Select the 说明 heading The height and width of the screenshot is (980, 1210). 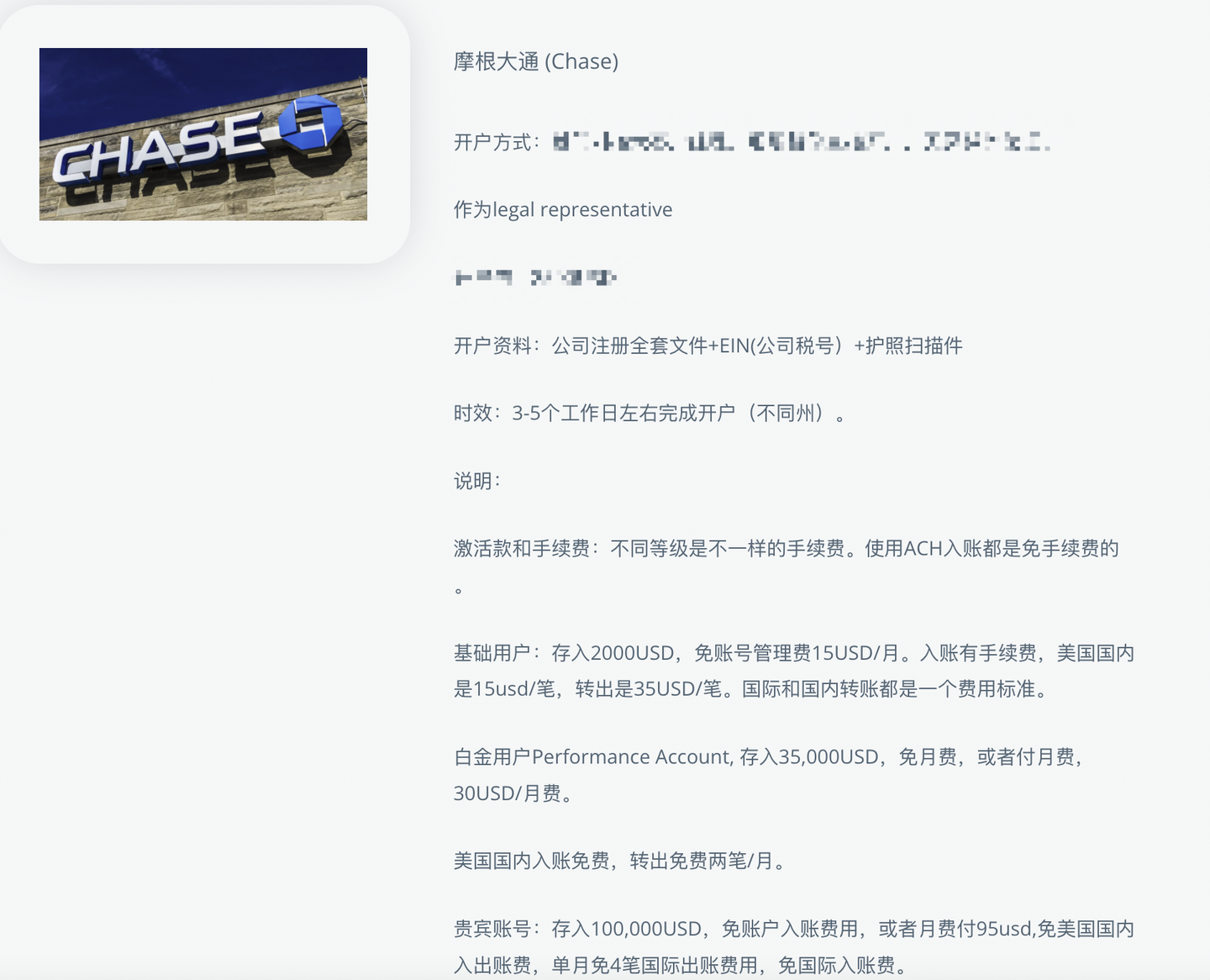[476, 481]
